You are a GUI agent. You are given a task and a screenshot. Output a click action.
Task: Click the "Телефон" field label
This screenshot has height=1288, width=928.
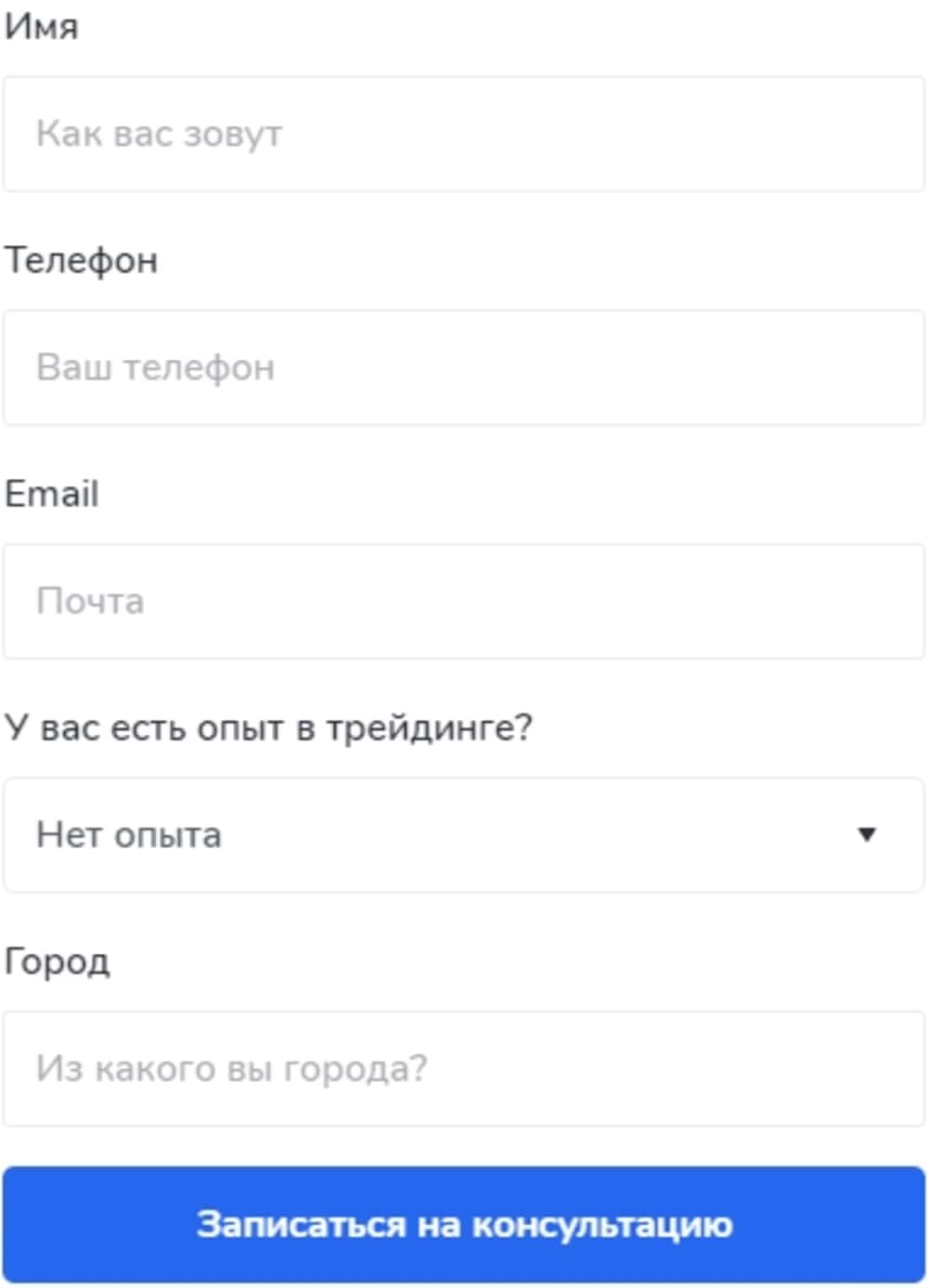coord(82,261)
